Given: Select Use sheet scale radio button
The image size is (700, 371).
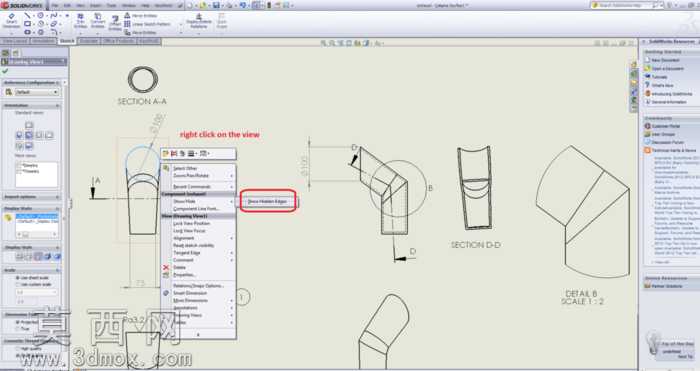Looking at the screenshot, I should point(18,278).
